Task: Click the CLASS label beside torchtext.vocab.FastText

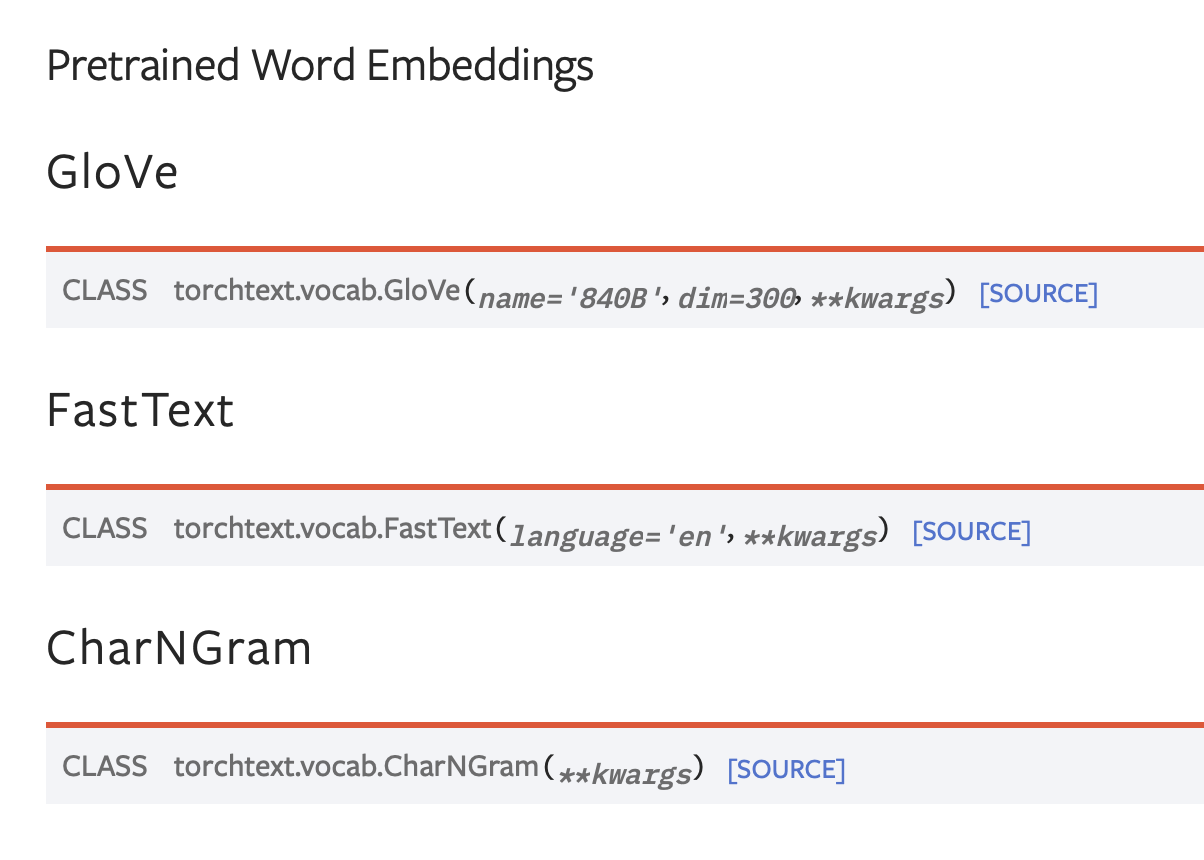Action: tap(105, 529)
